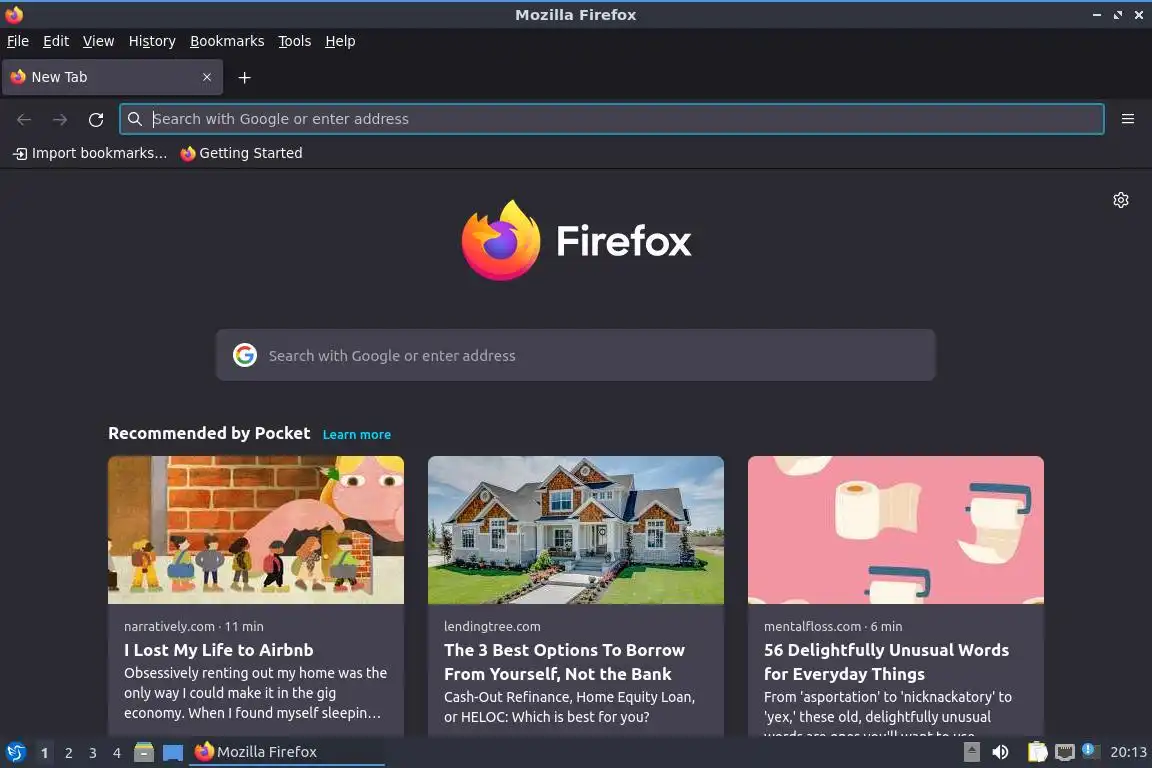The height and width of the screenshot is (768, 1152).
Task: Open file manager from taskbar
Action: tap(144, 752)
